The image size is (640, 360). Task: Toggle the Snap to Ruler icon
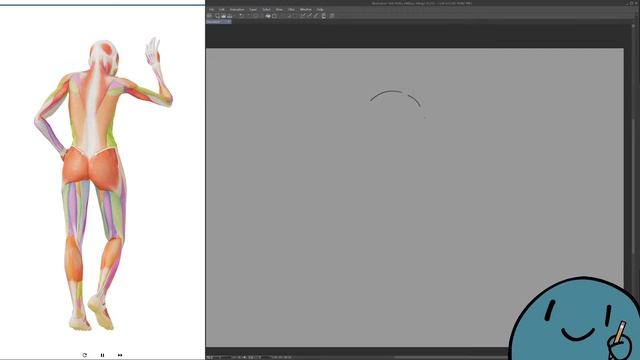302,16
